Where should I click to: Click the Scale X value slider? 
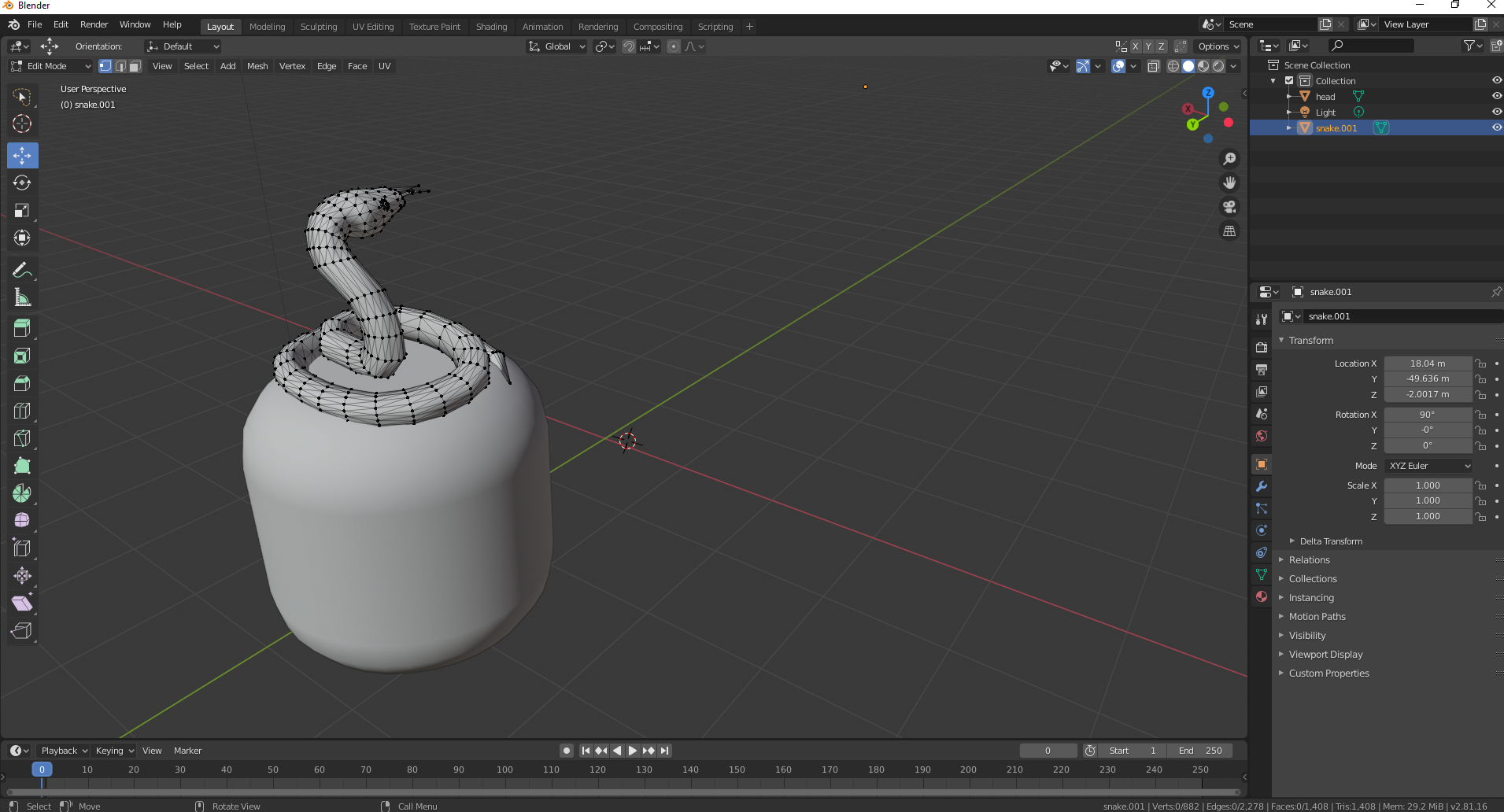pyautogui.click(x=1427, y=485)
